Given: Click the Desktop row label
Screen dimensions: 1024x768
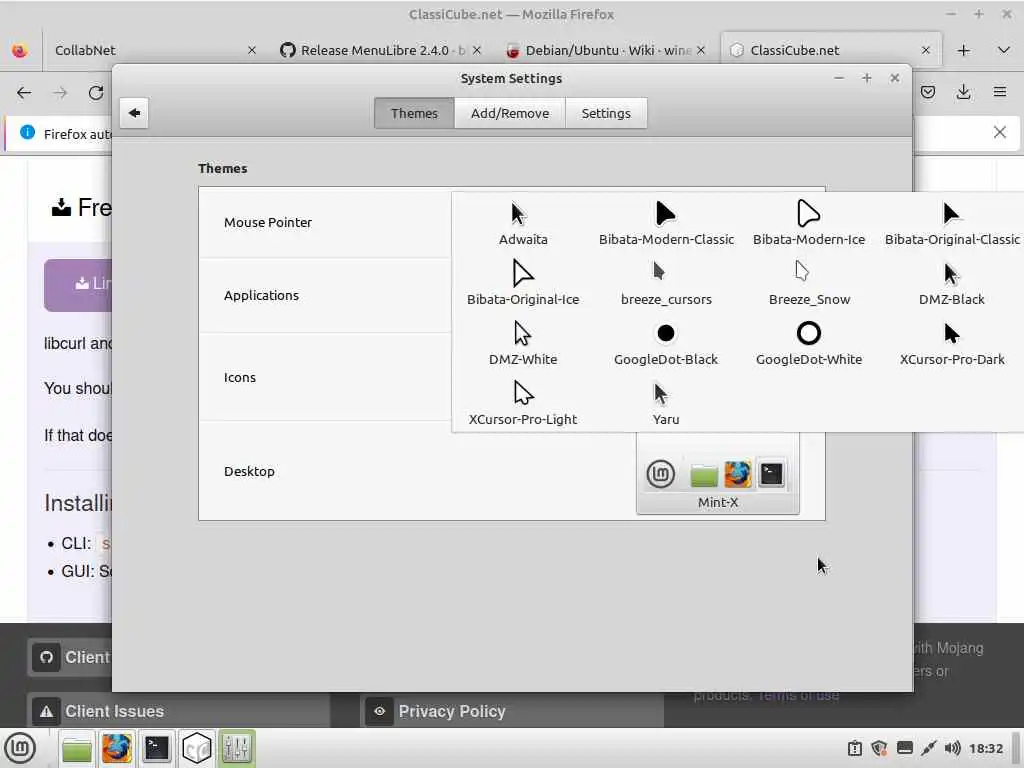Looking at the screenshot, I should [249, 472].
